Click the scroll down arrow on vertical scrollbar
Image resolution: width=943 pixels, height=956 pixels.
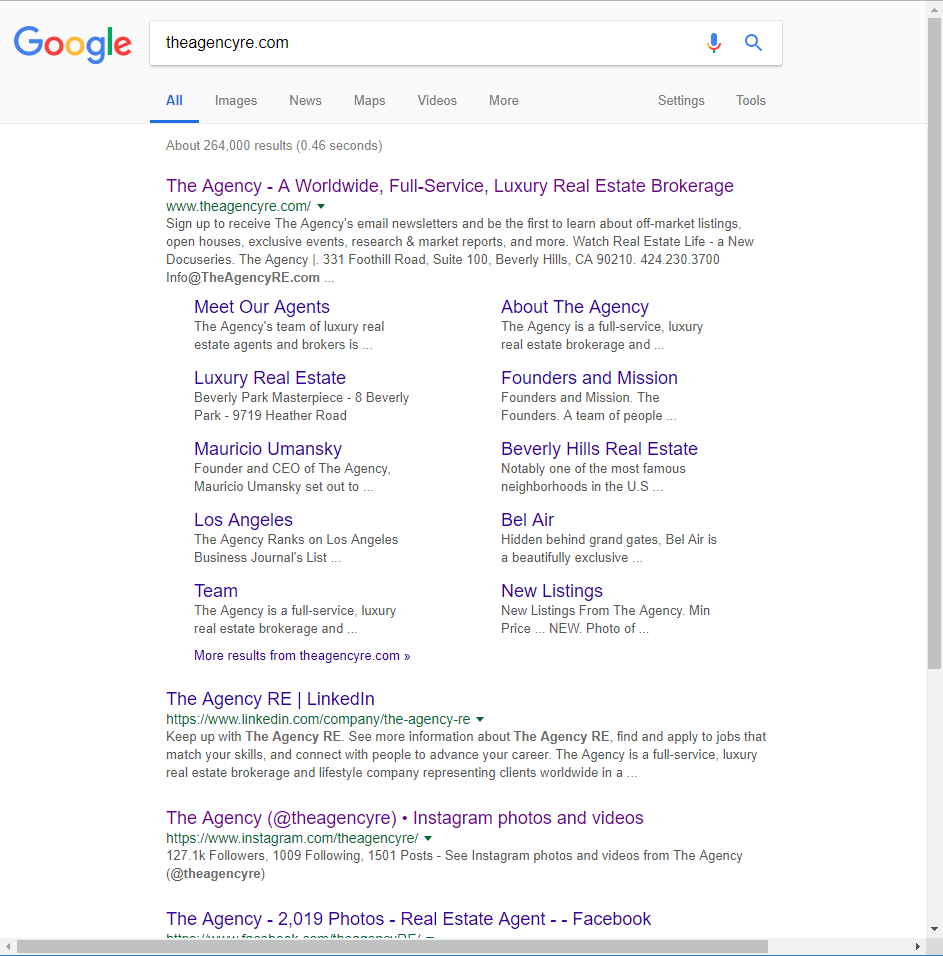pos(934,930)
